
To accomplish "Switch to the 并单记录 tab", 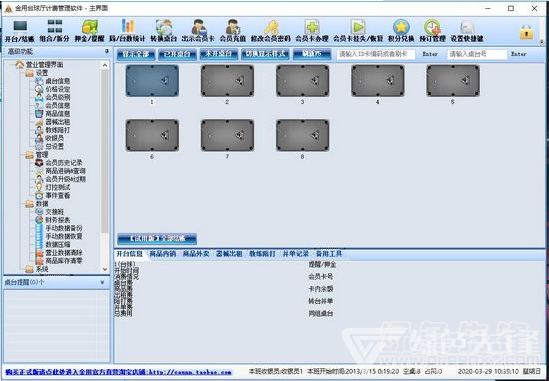I will 296,254.
